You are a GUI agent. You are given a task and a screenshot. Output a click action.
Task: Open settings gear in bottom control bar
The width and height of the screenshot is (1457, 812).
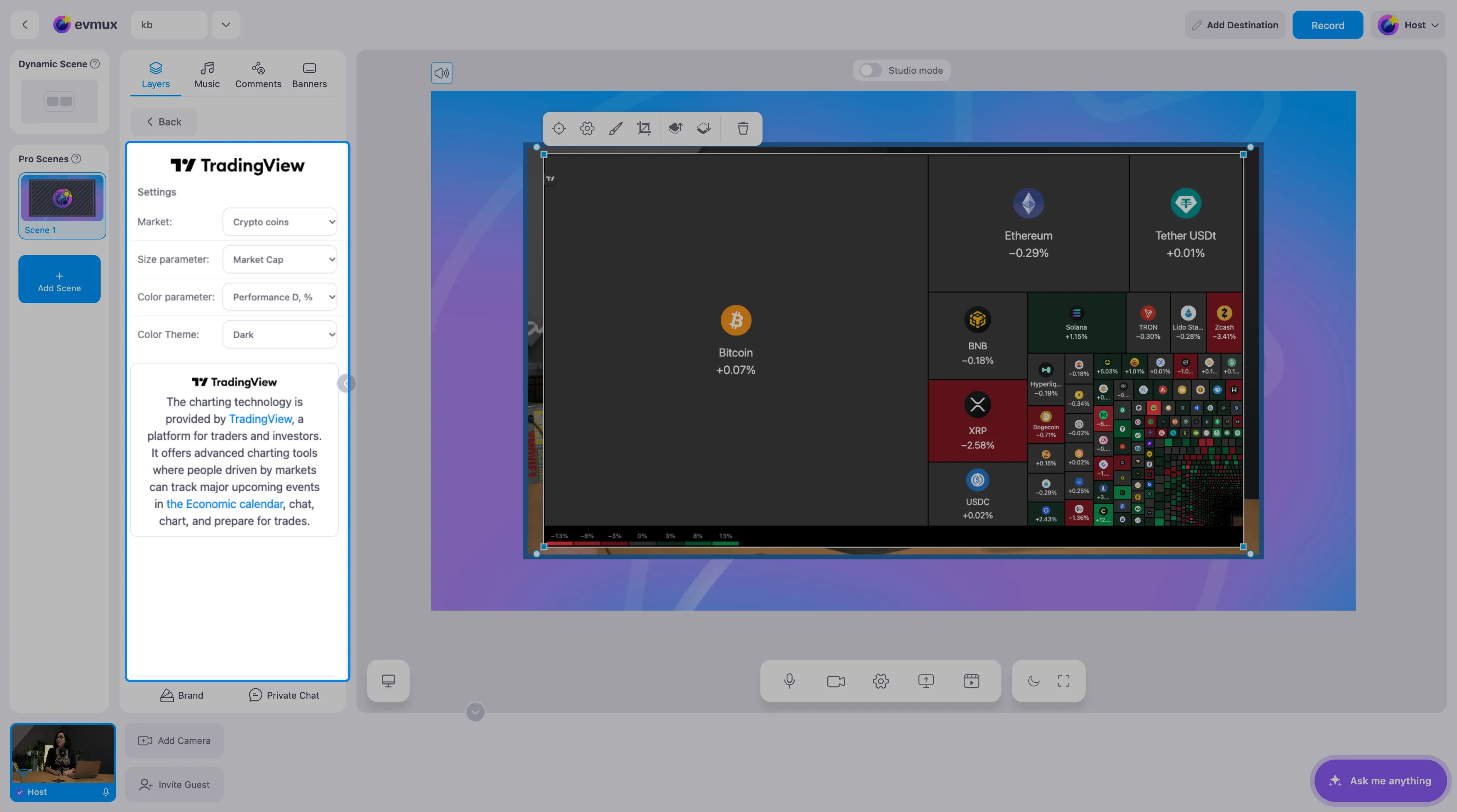[881, 681]
